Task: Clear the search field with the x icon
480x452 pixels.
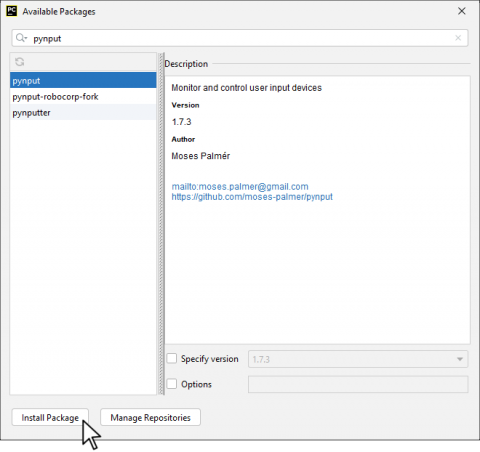Action: pos(458,38)
